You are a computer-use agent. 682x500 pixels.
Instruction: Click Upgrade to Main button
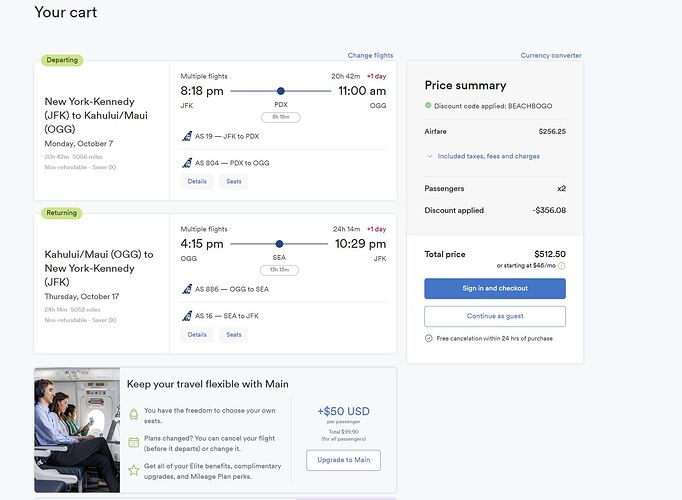pyautogui.click(x=344, y=460)
